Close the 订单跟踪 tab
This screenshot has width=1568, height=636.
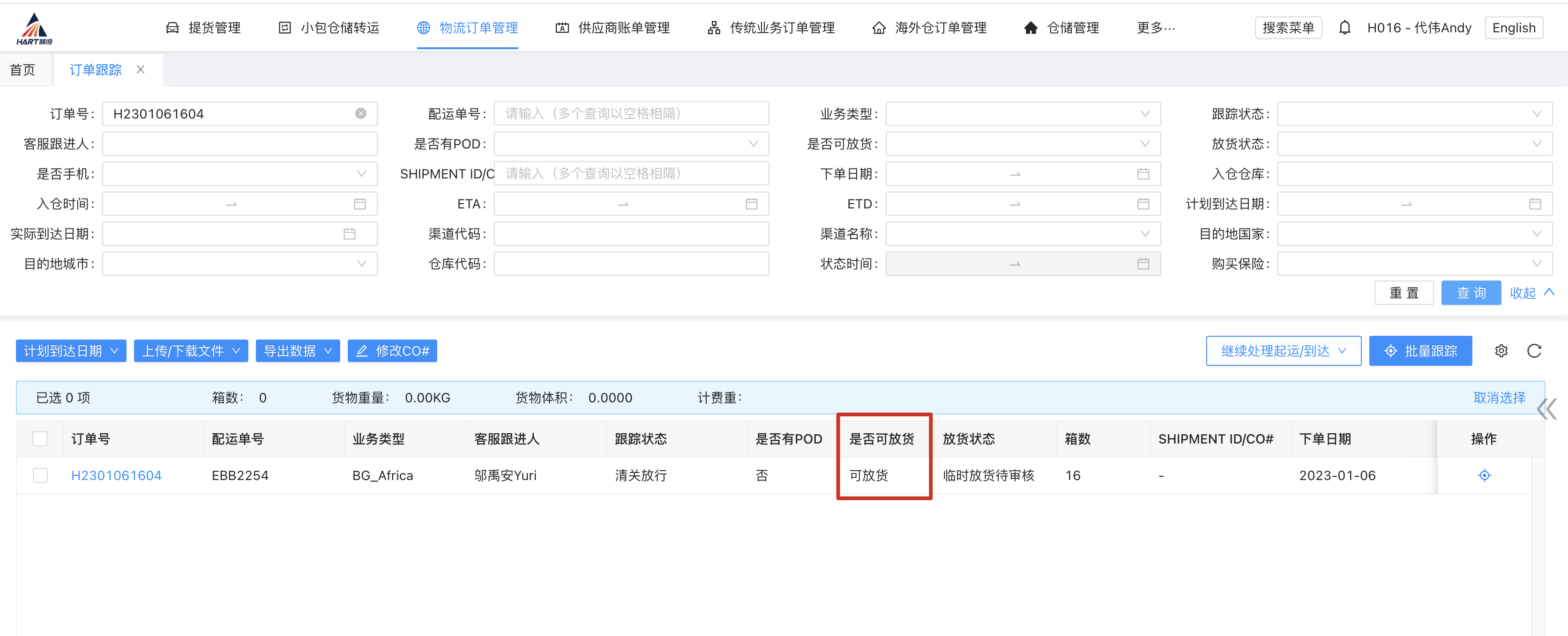141,69
